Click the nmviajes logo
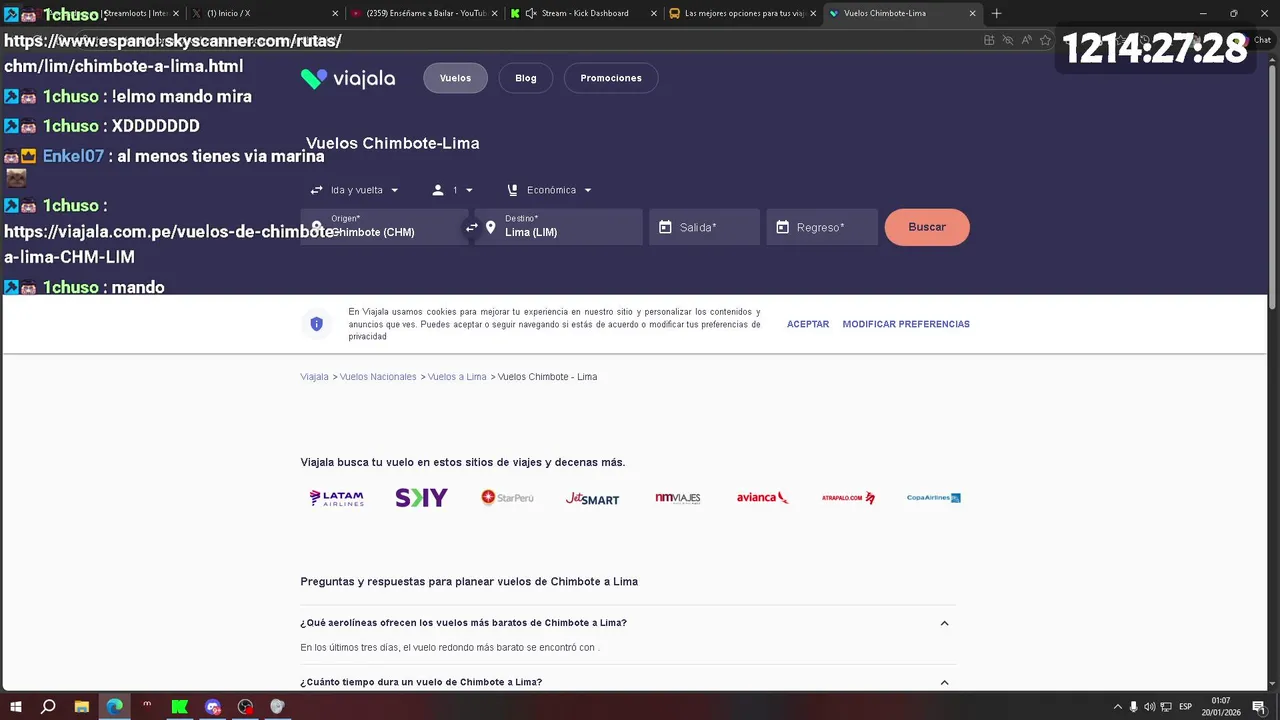The image size is (1280, 720). [x=678, y=498]
